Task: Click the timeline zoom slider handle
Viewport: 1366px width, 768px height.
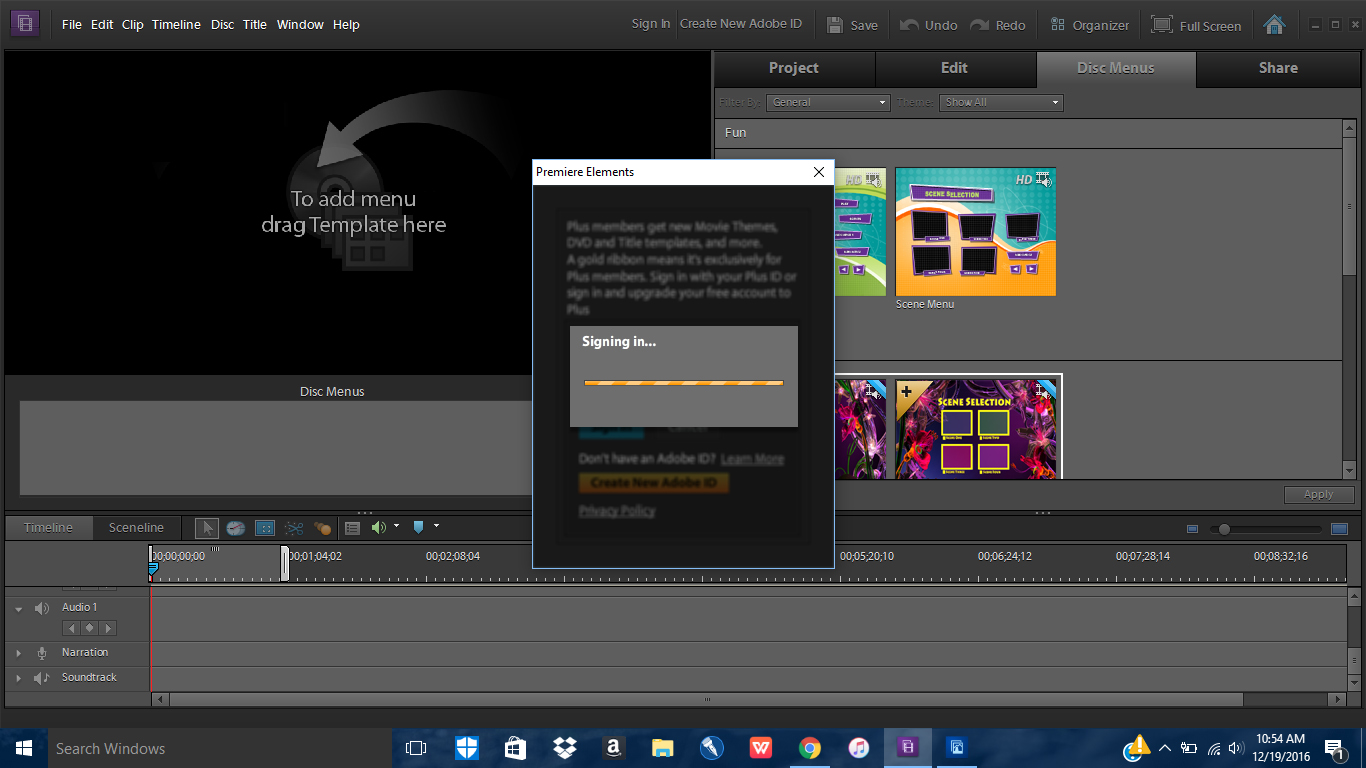Action: point(1223,529)
